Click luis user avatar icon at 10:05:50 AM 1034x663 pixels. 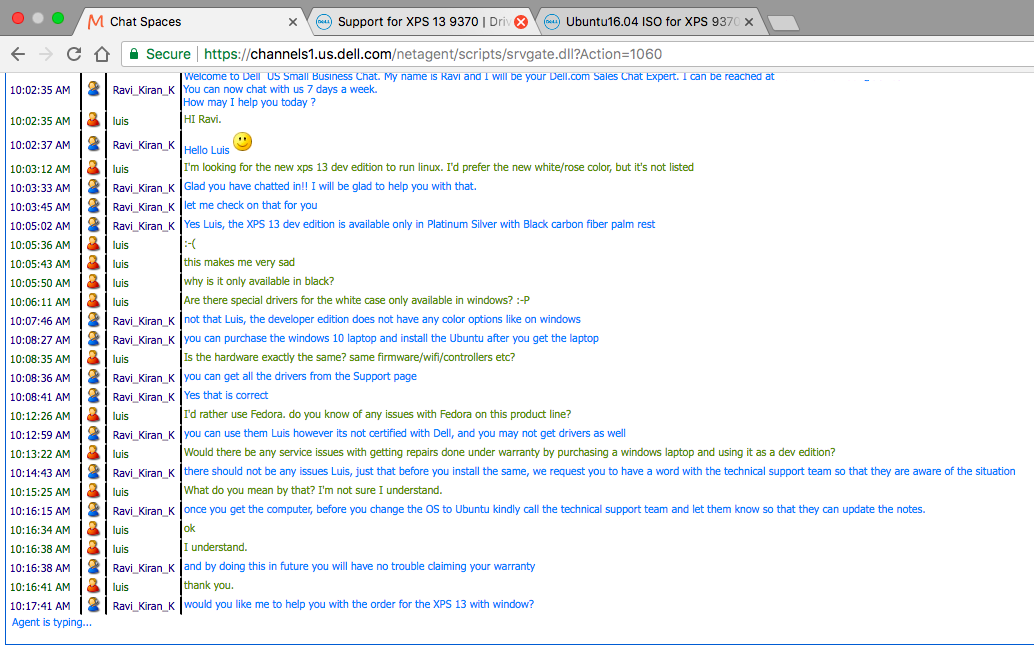[x=94, y=282]
